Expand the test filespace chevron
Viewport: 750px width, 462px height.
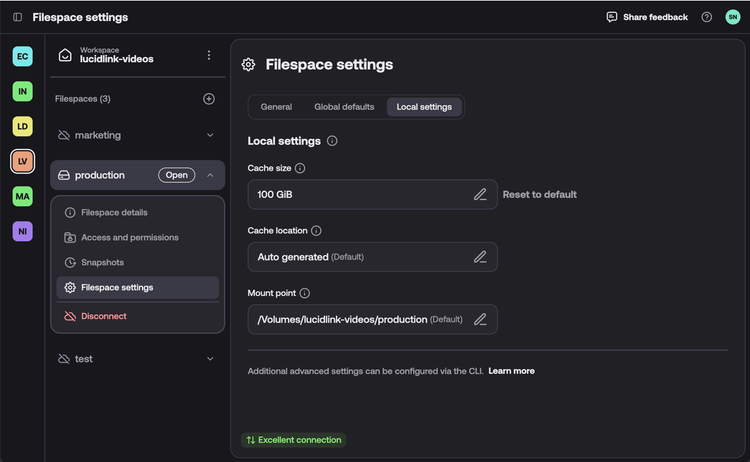(x=210, y=359)
